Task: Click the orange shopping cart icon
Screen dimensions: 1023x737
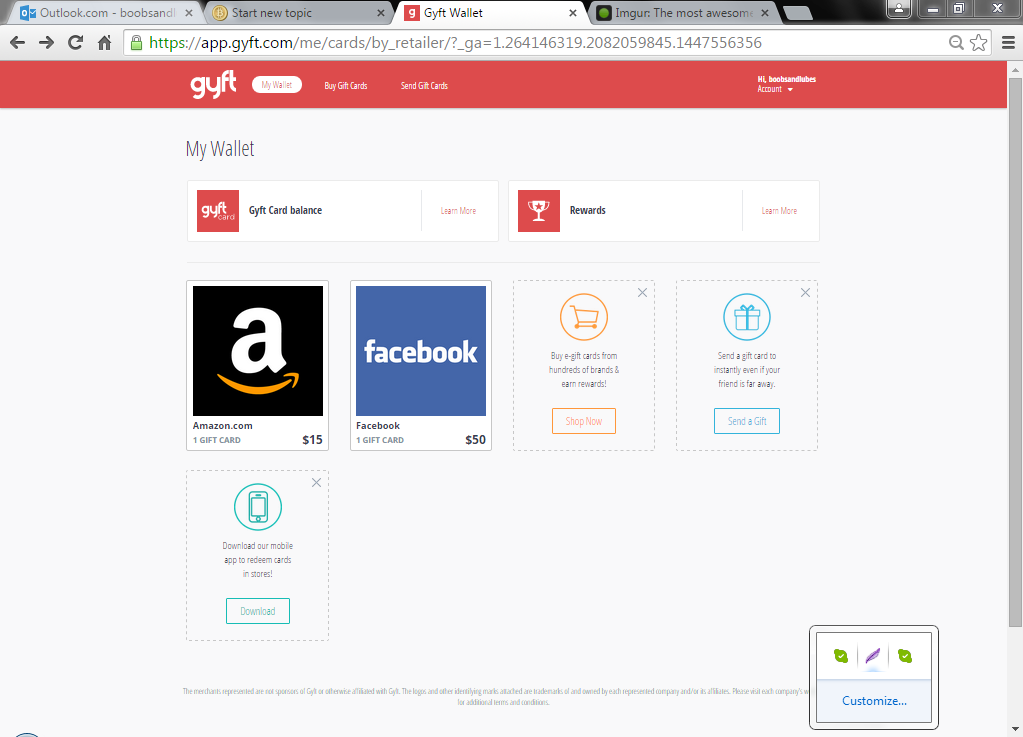Action: coord(584,317)
